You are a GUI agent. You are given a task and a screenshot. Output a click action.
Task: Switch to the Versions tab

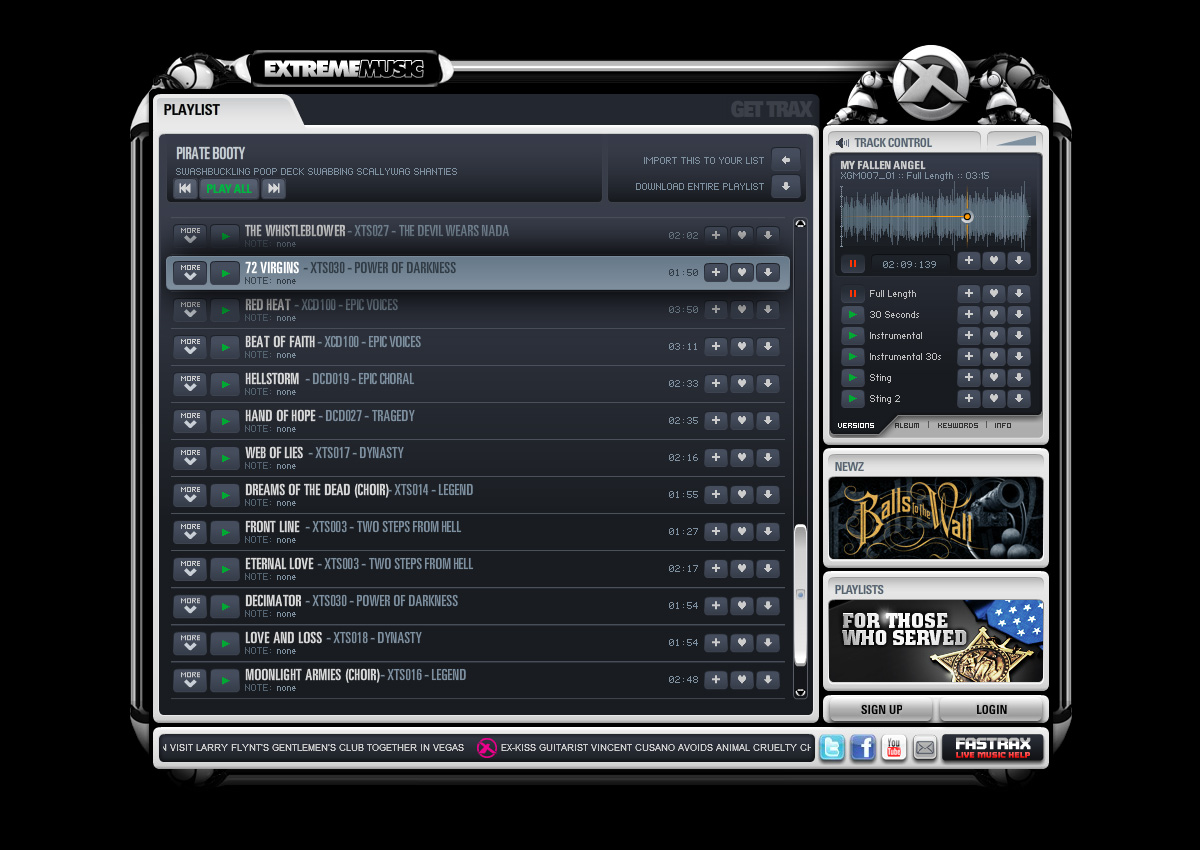[x=856, y=425]
